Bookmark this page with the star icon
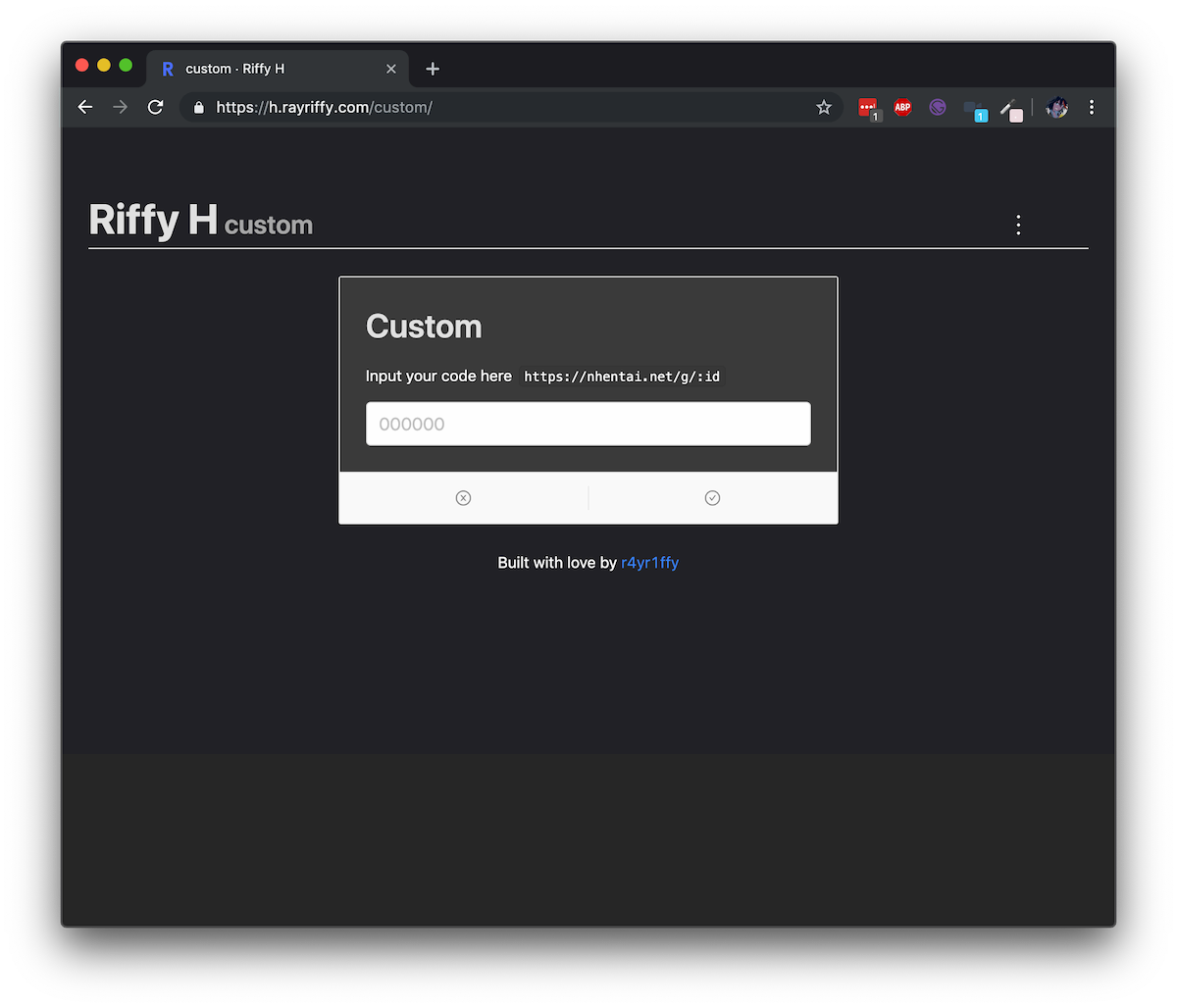The image size is (1177, 1008). coord(824,108)
